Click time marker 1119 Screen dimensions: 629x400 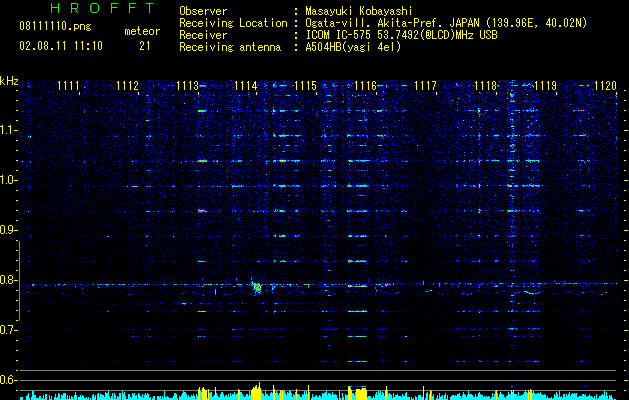(x=546, y=86)
